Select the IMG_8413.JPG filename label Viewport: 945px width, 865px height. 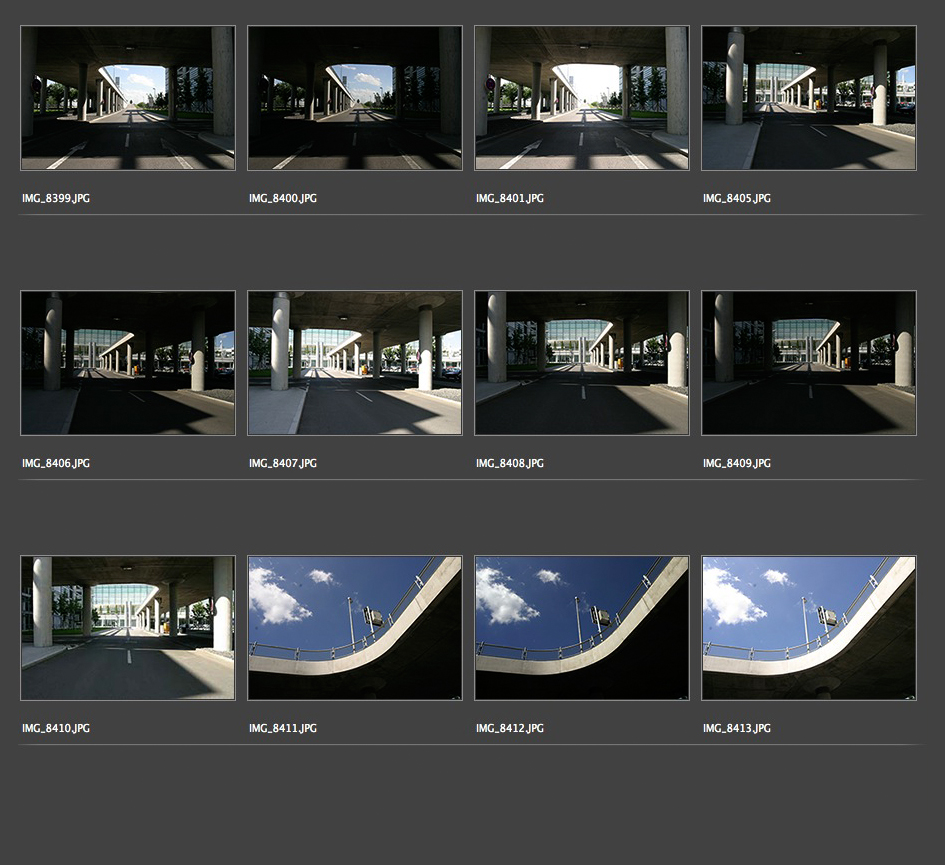coord(737,729)
